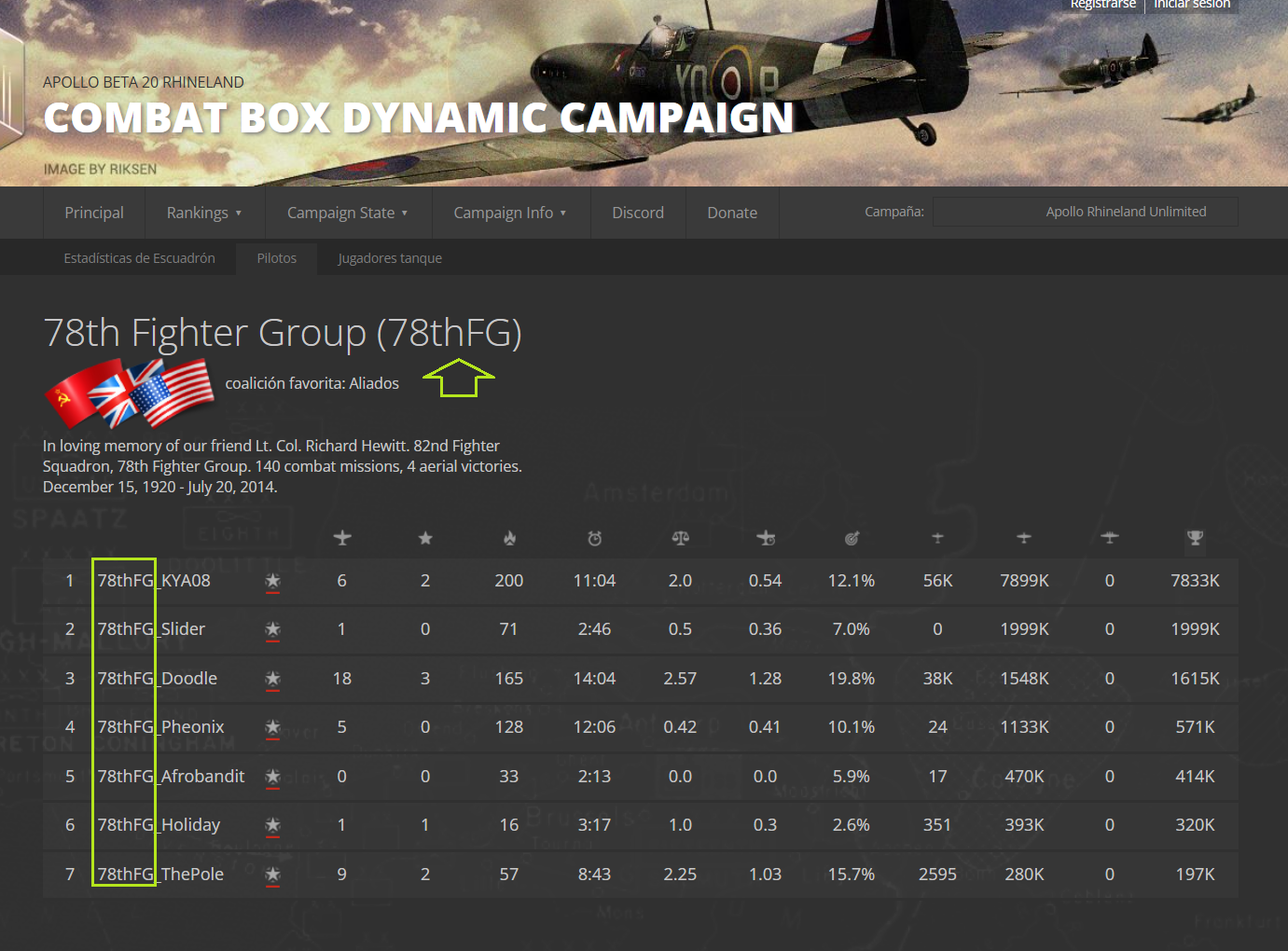Click score 7833K in KYA08 row
The image size is (1288, 951).
click(1196, 580)
